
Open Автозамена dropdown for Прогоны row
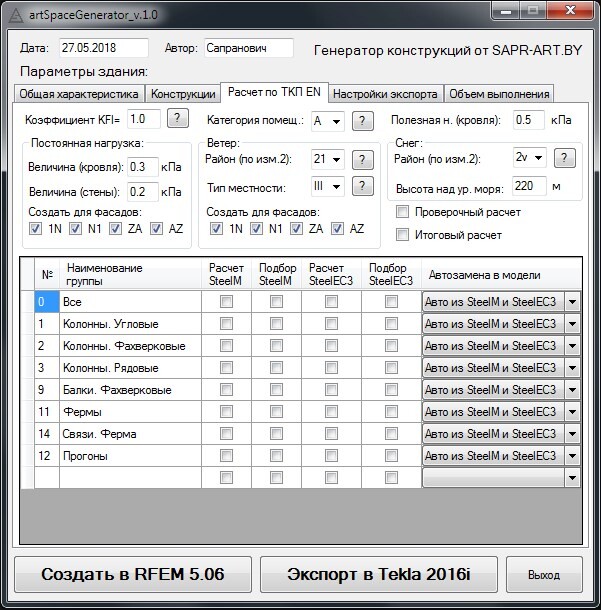click(x=572, y=456)
